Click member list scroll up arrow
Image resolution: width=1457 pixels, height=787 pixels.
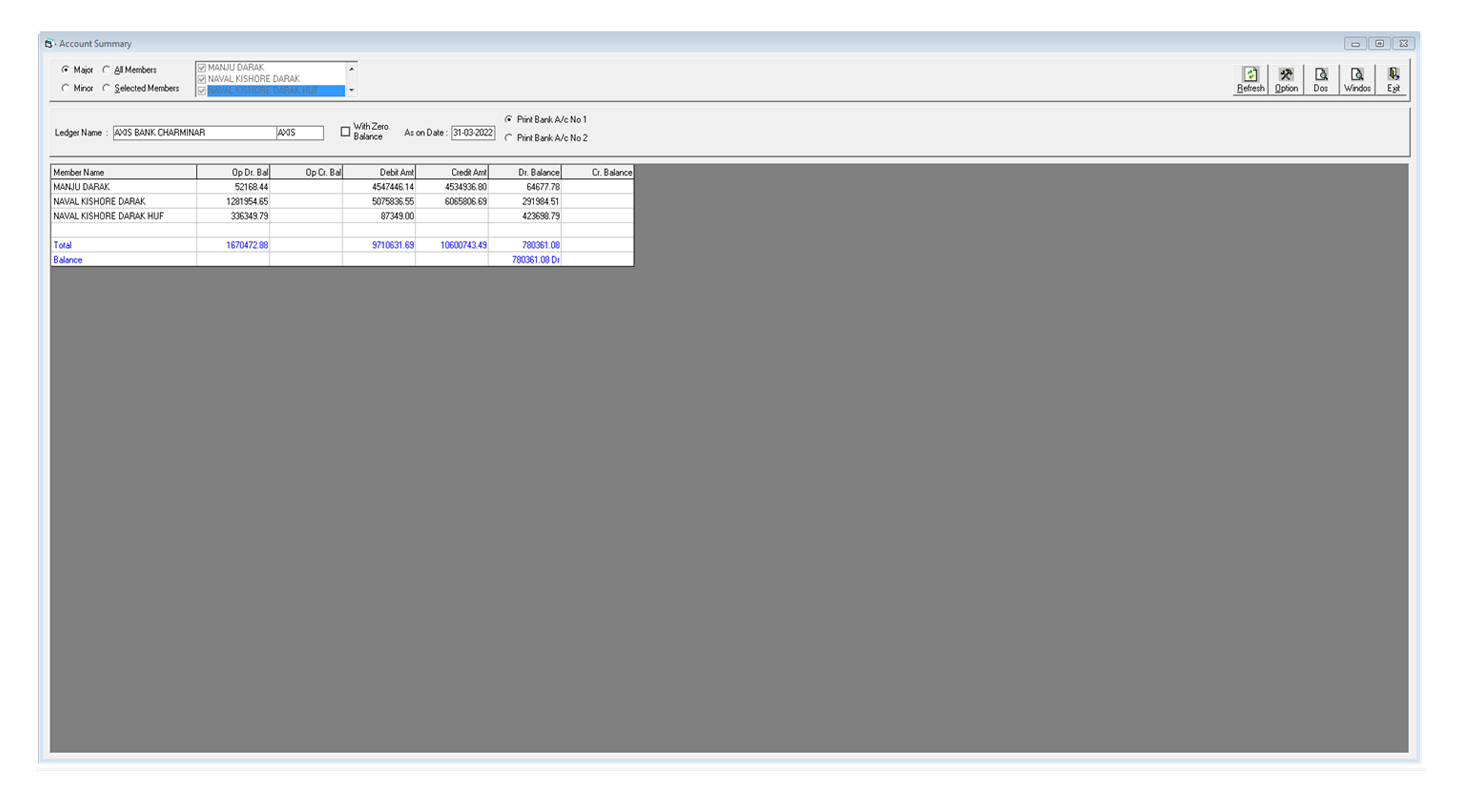(351, 68)
